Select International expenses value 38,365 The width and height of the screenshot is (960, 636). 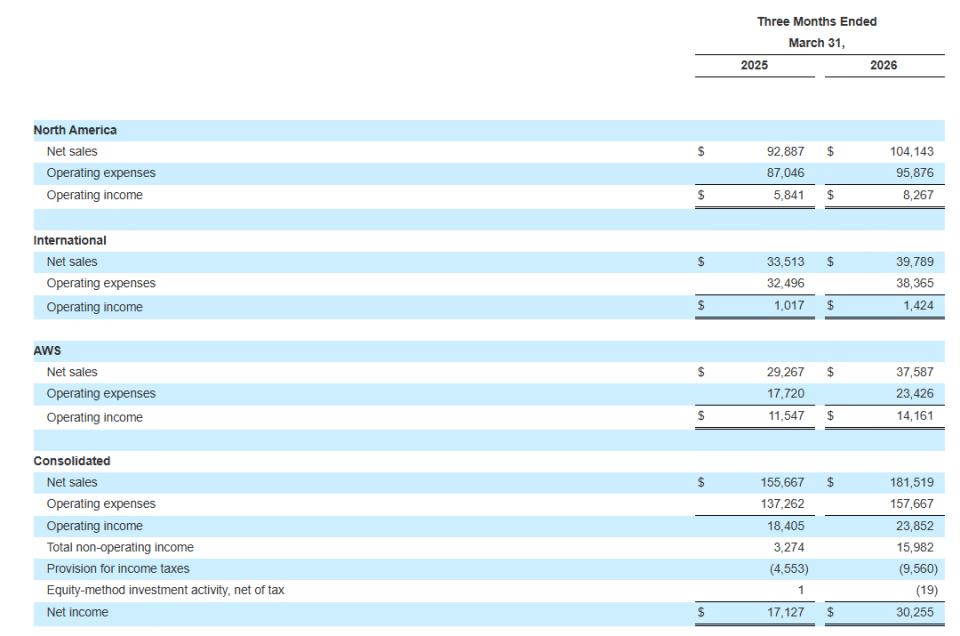coord(915,283)
